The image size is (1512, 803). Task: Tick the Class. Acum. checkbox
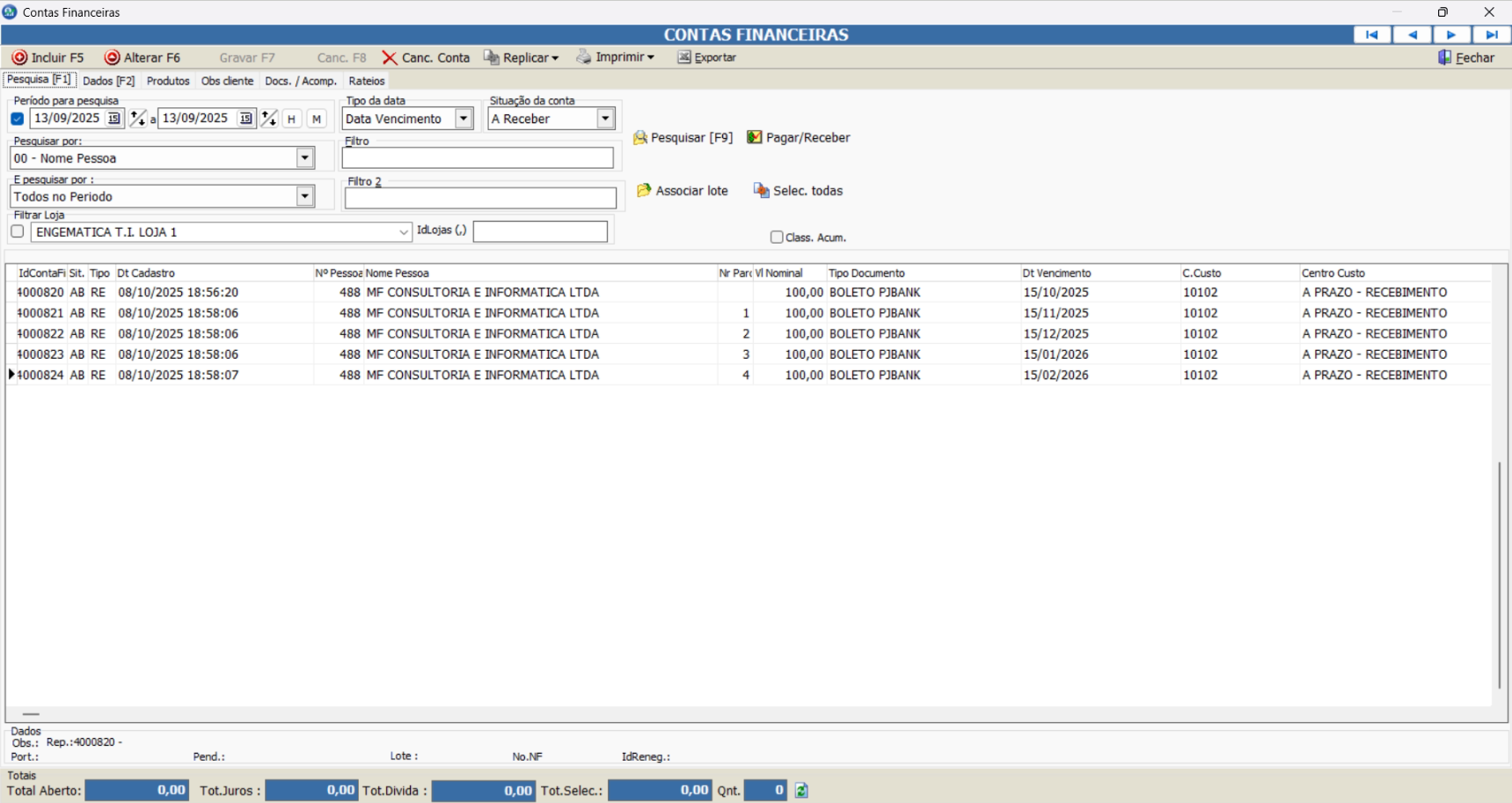click(777, 237)
